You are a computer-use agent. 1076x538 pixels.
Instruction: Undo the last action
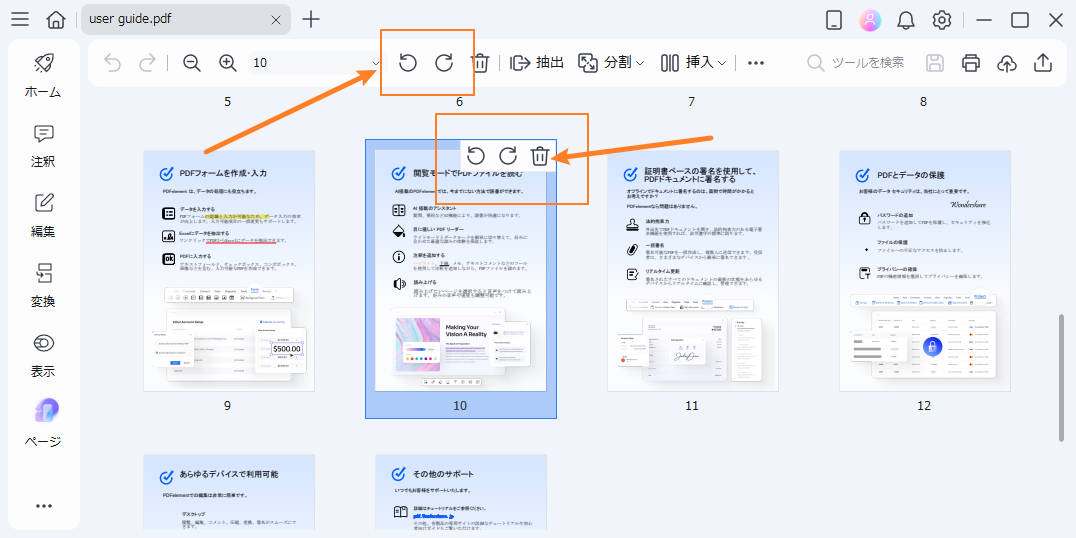coord(112,62)
